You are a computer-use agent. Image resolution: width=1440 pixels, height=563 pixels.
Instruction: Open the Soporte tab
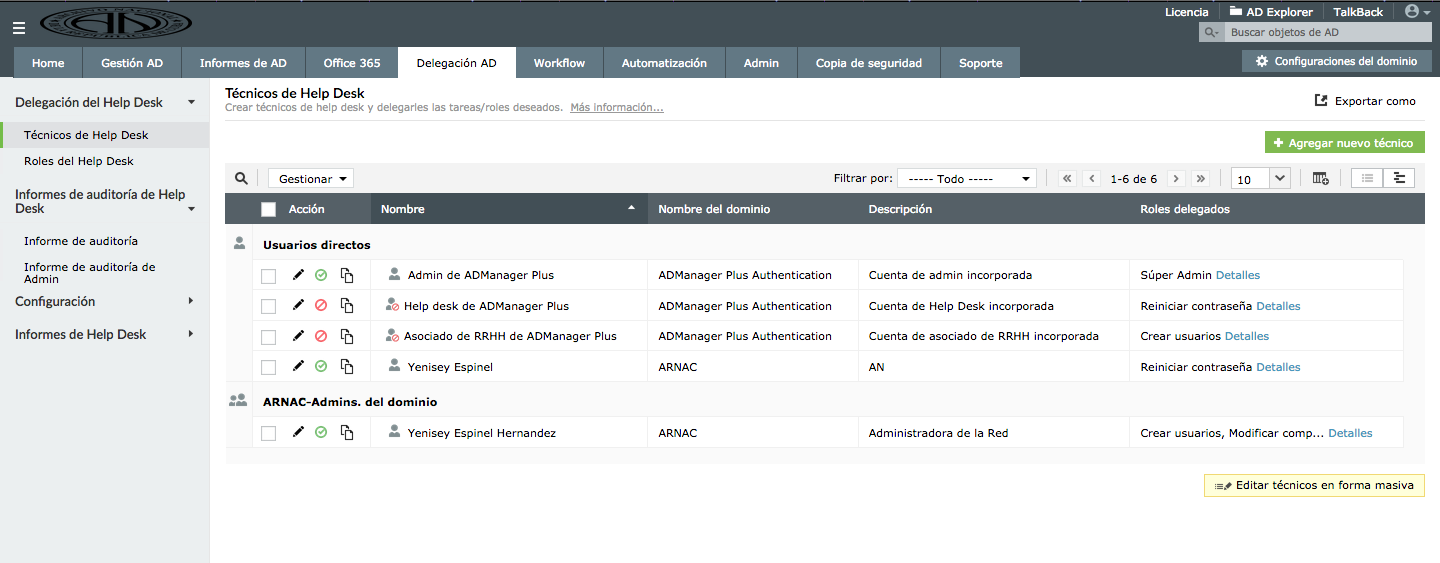[x=981, y=62]
